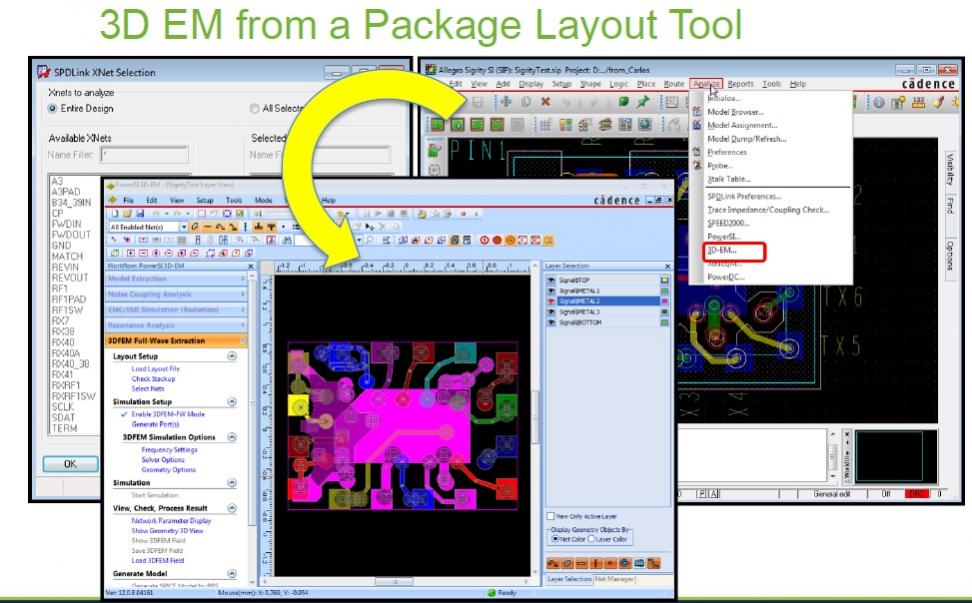Click the SPDLink XNet Selection title icon
The height and width of the screenshot is (603, 972).
(x=43, y=72)
